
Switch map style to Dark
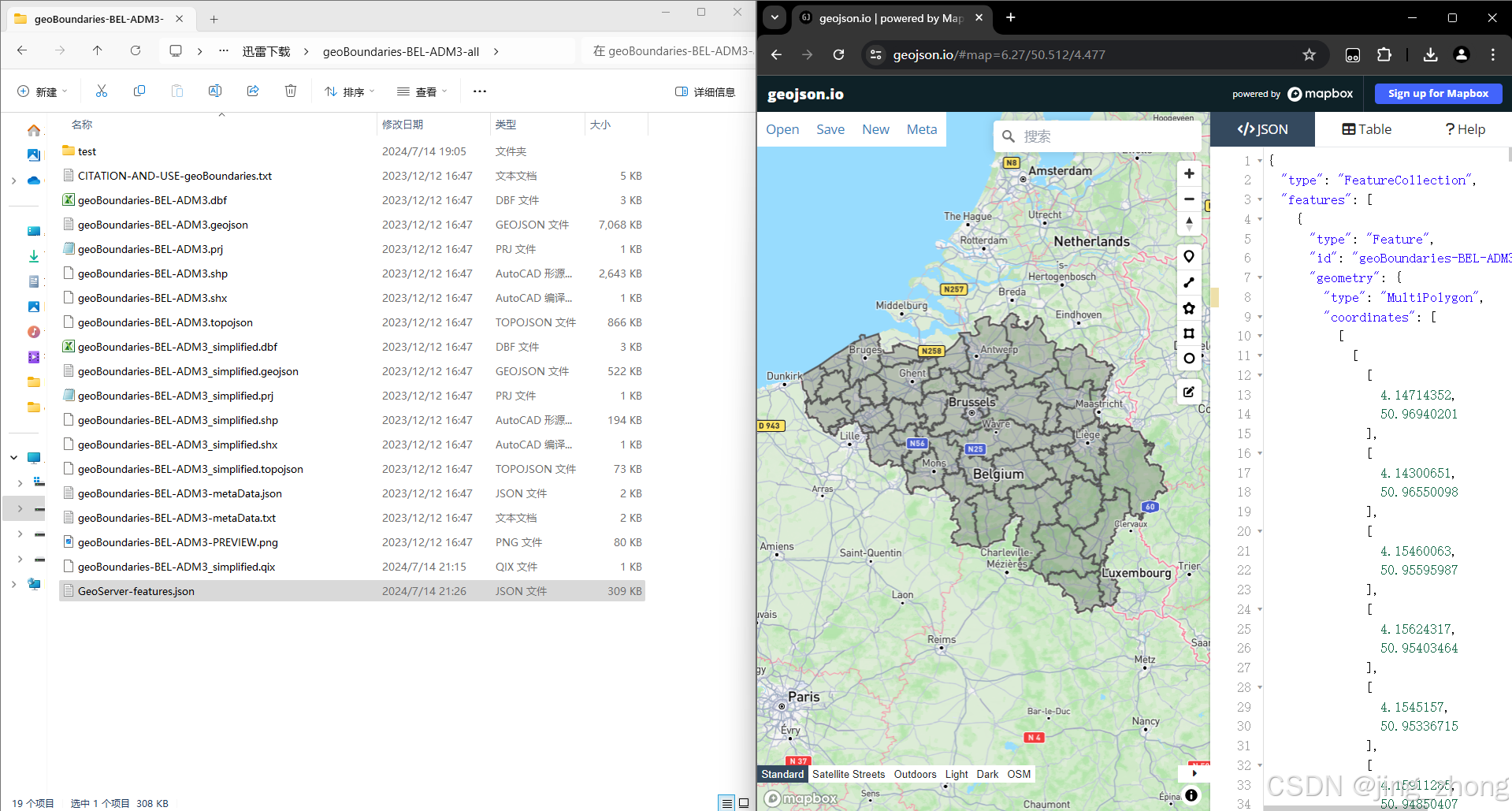tap(987, 774)
